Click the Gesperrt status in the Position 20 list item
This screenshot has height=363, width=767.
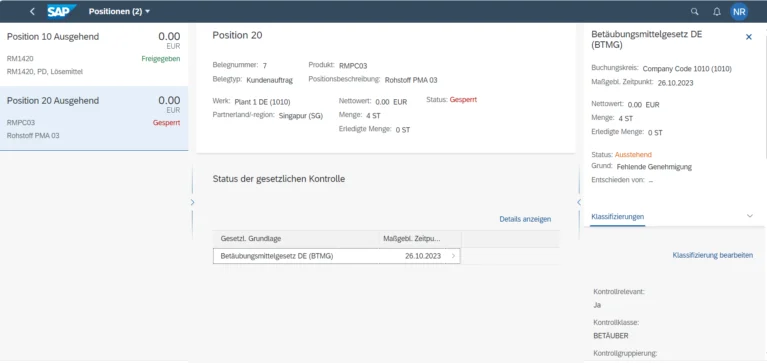166,123
